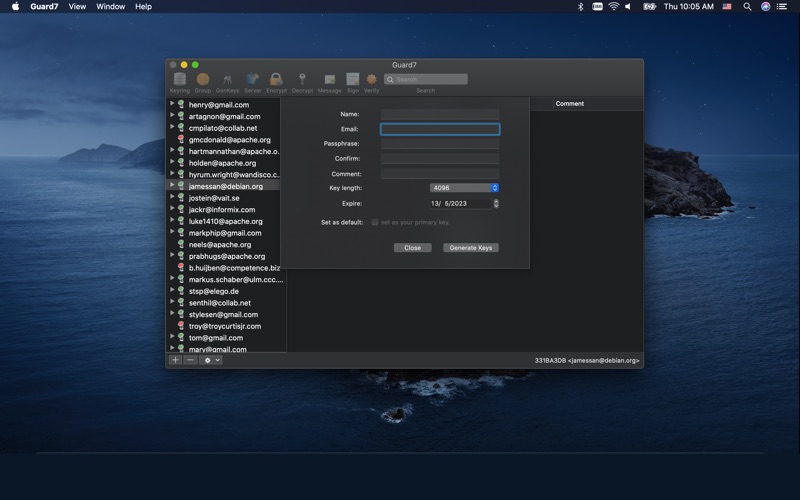Expand the holden@apache.org key entry
Viewport: 800px width, 500px height.
coord(172,162)
